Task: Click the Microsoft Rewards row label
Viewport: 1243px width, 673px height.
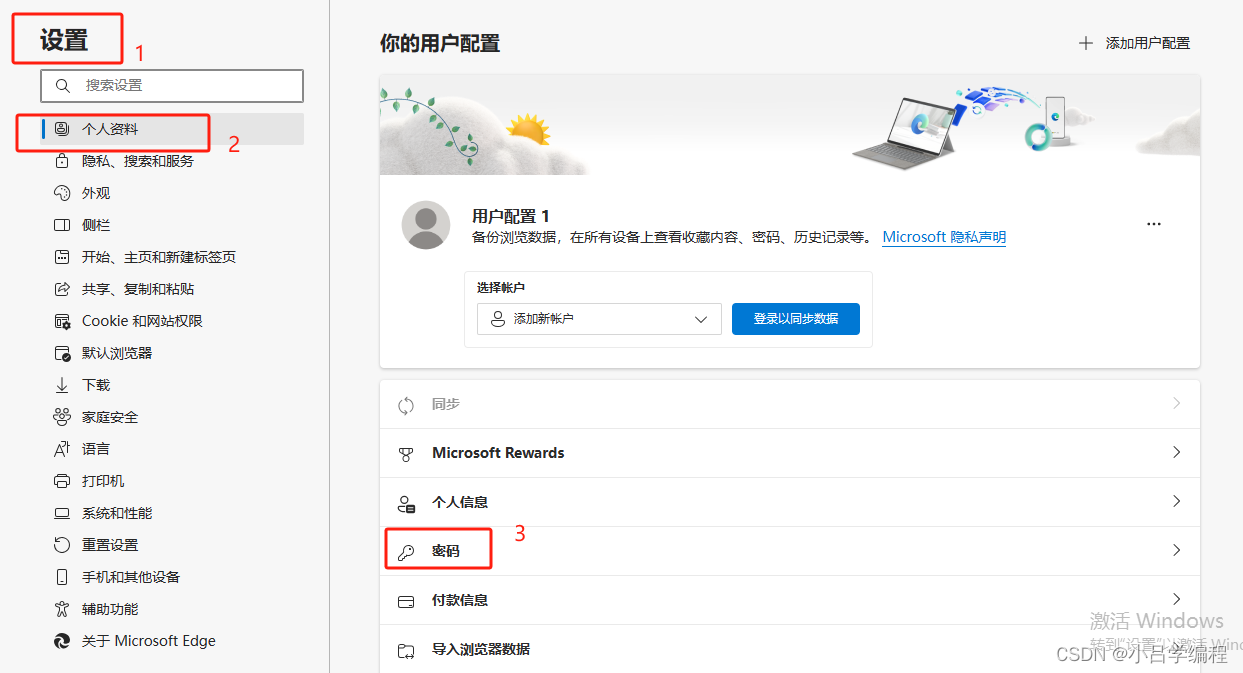Action: 498,453
